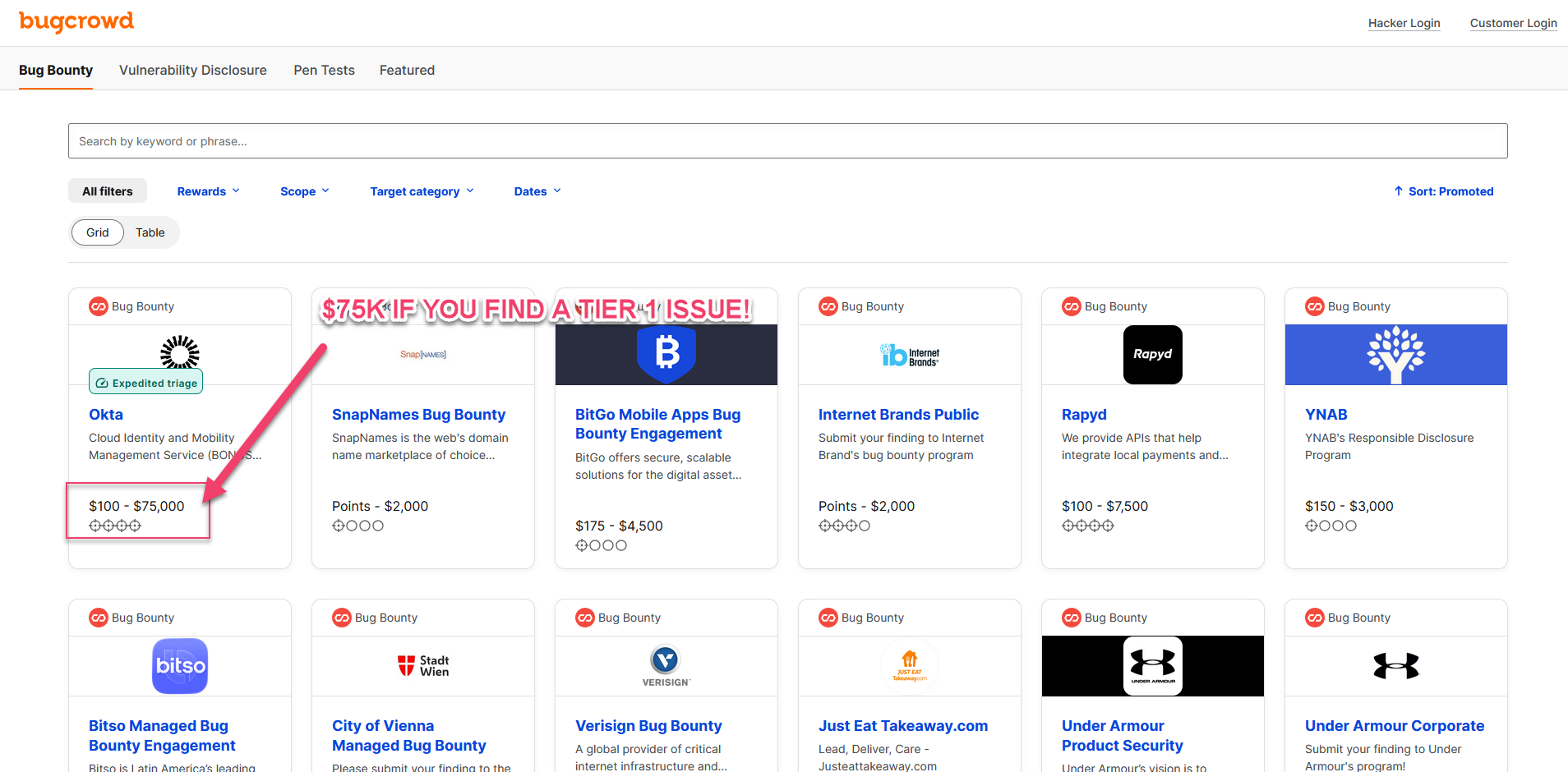Open the SnapNames Bug Bounty program
Viewport: 1568px width, 772px height.
[419, 415]
